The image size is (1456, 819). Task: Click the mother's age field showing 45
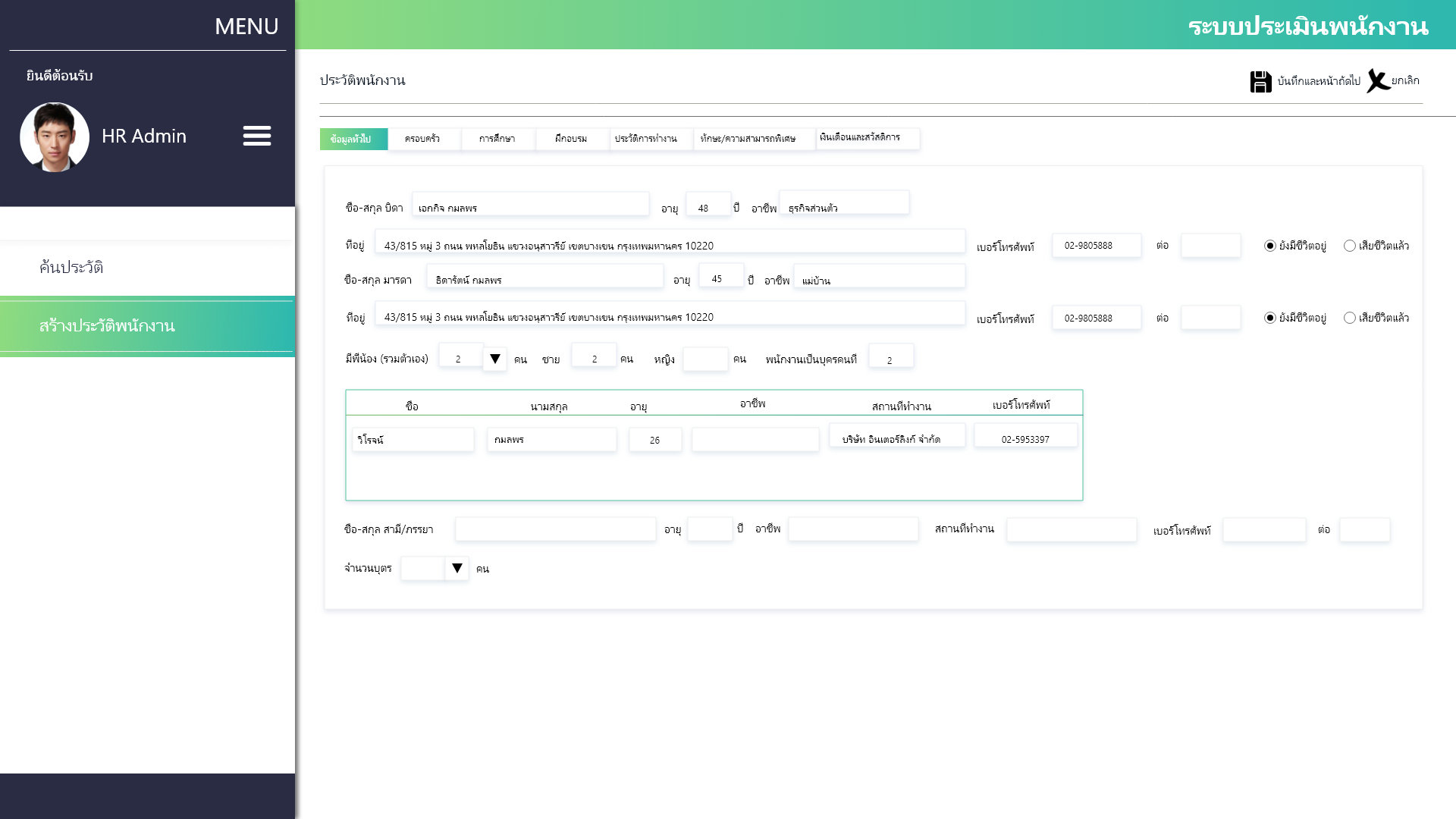[721, 275]
